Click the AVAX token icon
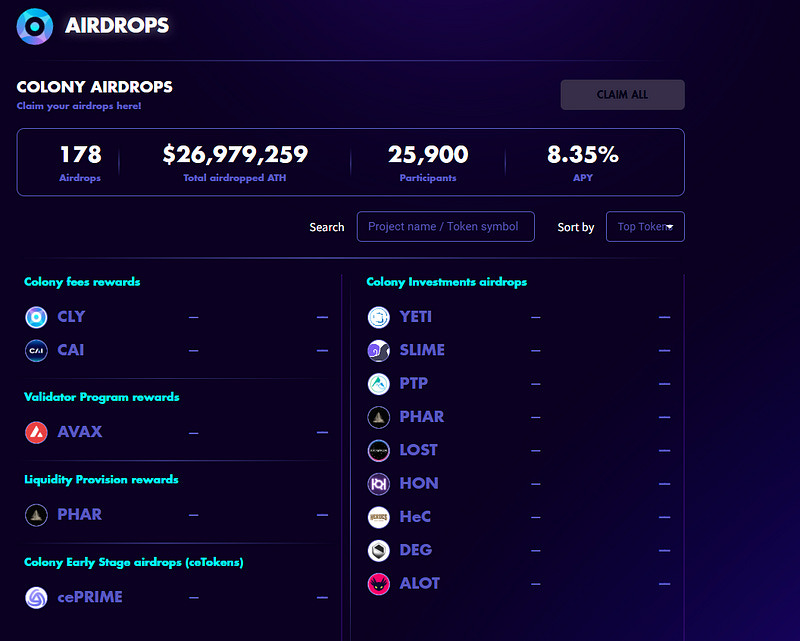This screenshot has height=641, width=800. 36,432
